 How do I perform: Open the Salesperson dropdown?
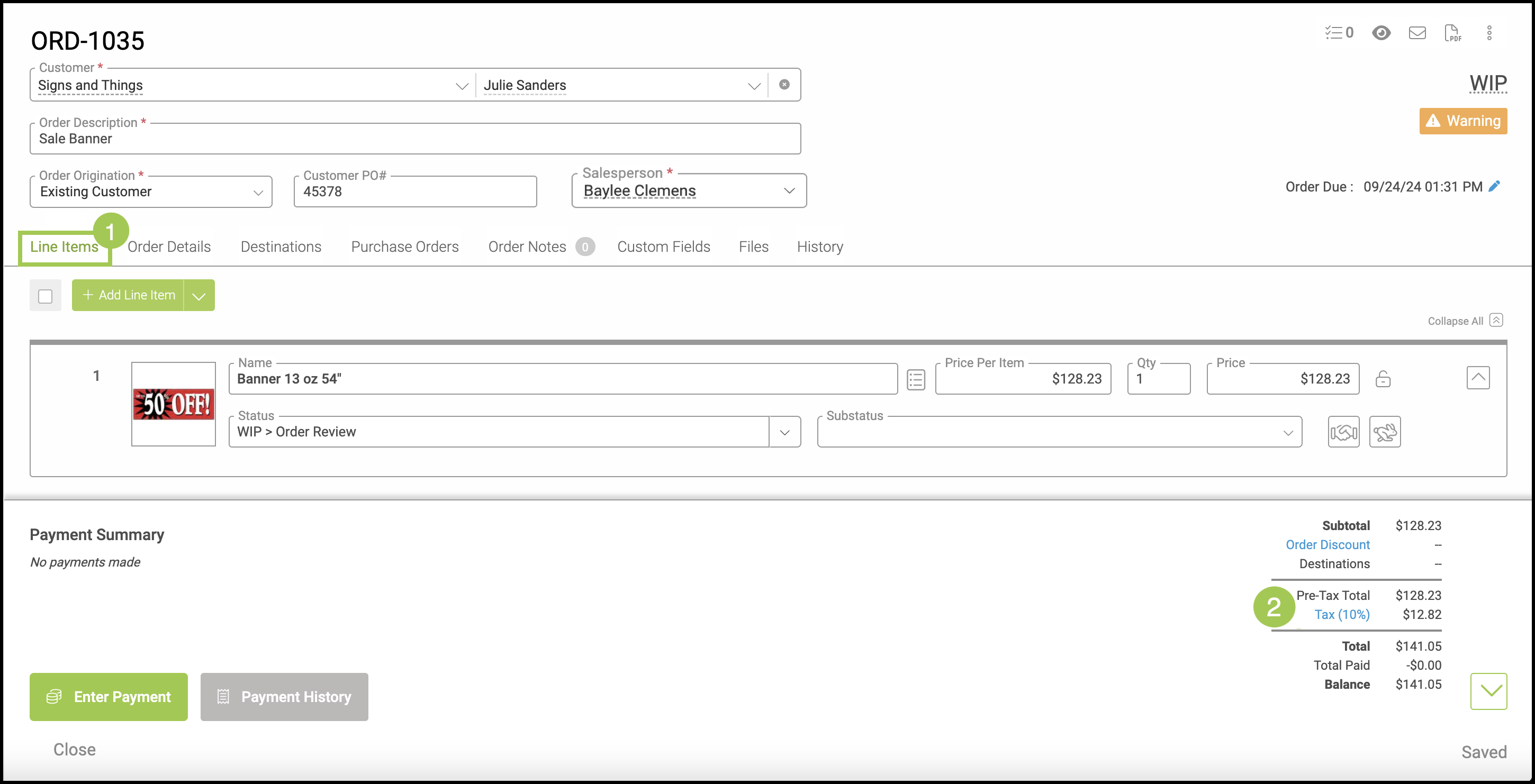[789, 190]
